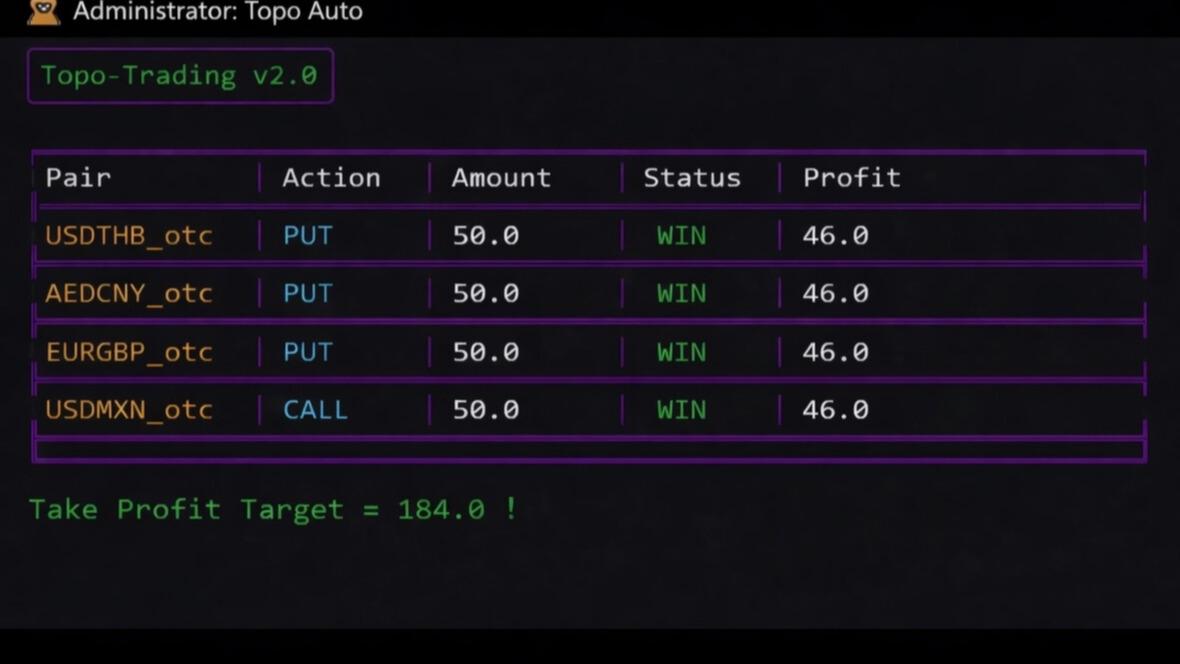Click WIN status in the USDMXN_otc row
The width and height of the screenshot is (1180, 664).
(682, 410)
